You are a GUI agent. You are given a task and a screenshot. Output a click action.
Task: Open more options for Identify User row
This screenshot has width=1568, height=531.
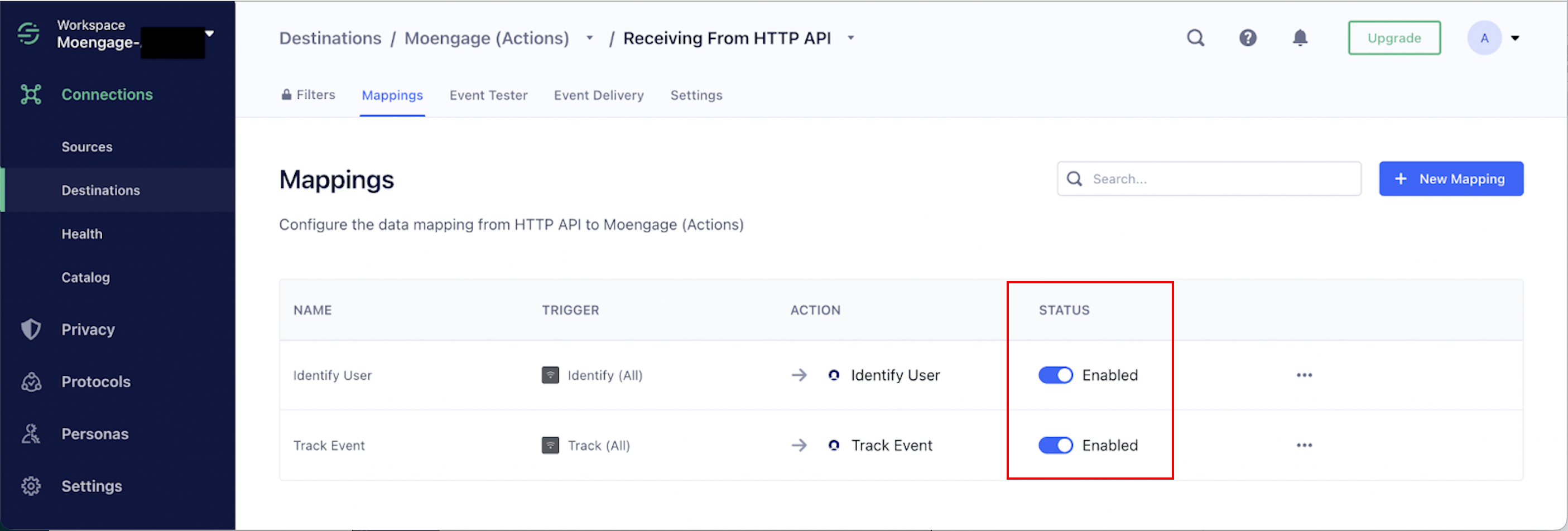click(x=1304, y=375)
